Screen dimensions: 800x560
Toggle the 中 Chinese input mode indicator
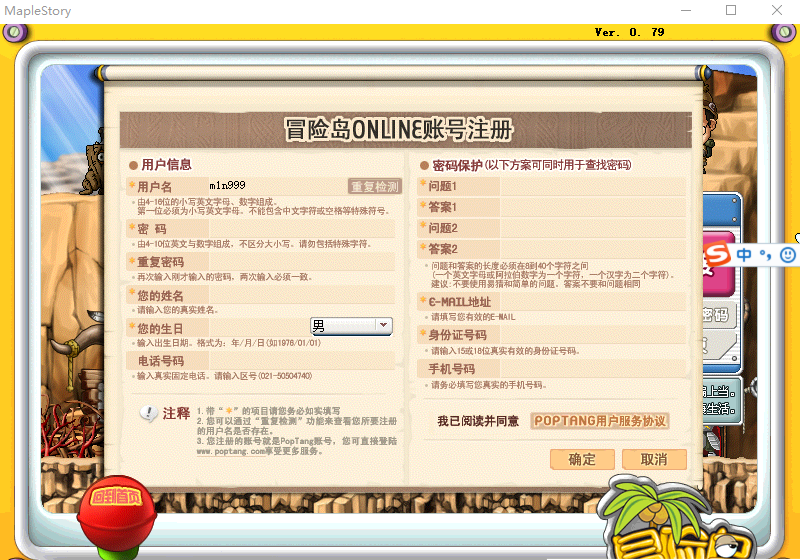tap(744, 254)
